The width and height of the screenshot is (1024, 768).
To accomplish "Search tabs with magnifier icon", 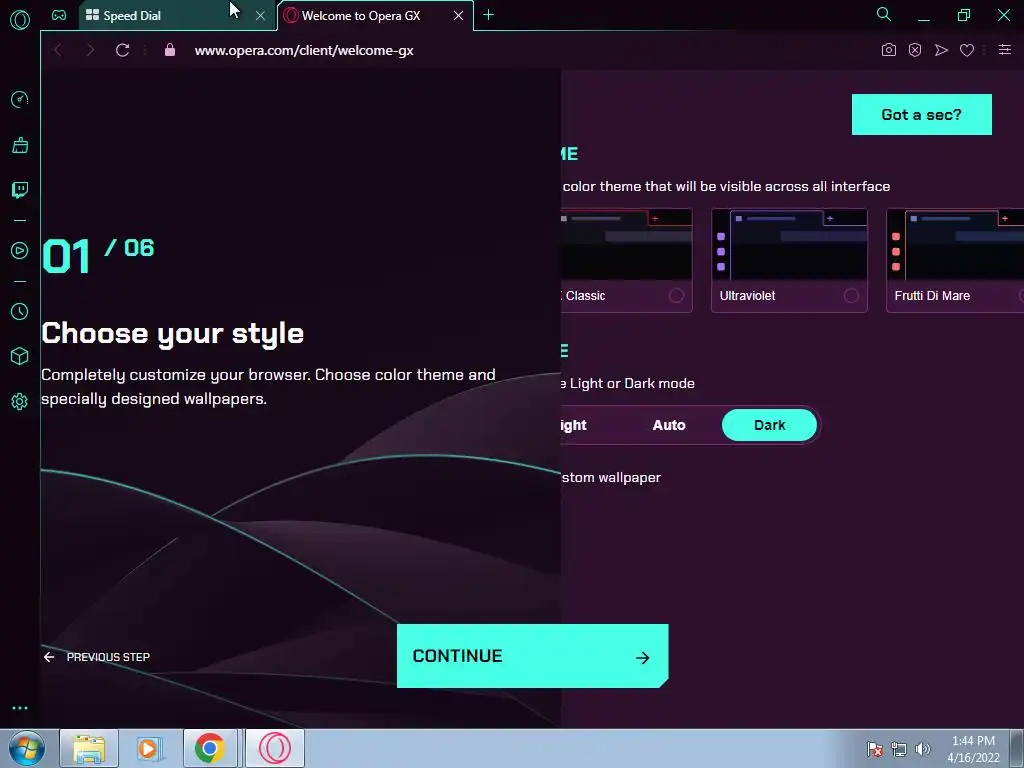I will point(884,14).
